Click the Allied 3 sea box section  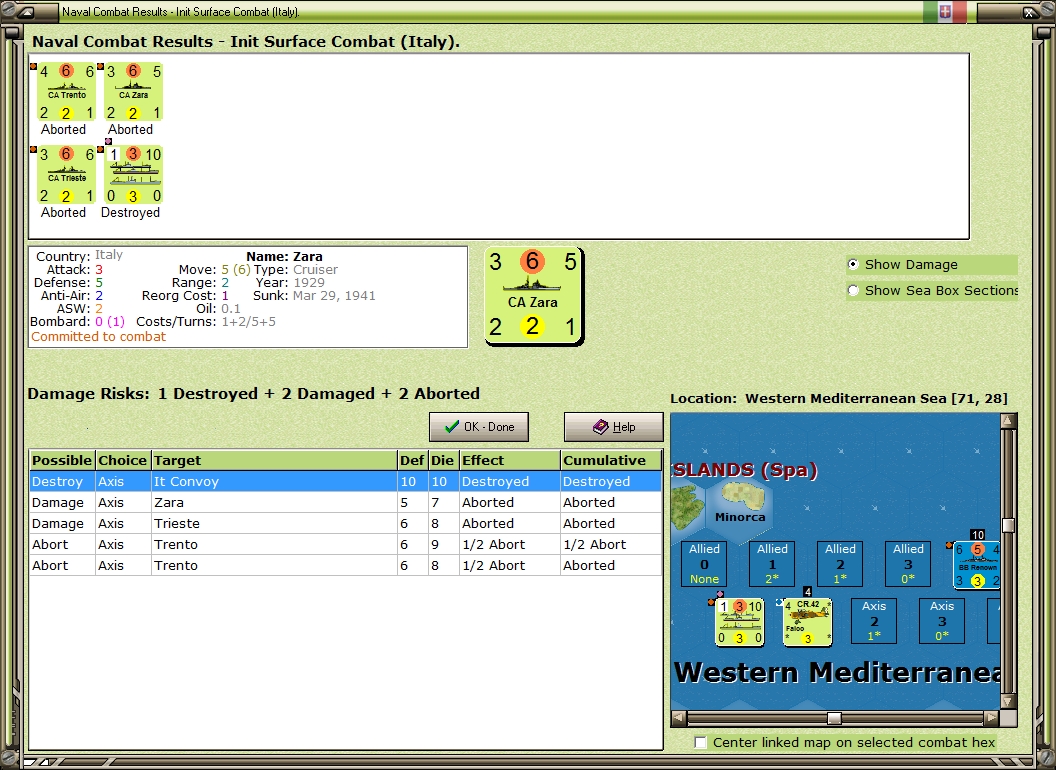[x=909, y=564]
